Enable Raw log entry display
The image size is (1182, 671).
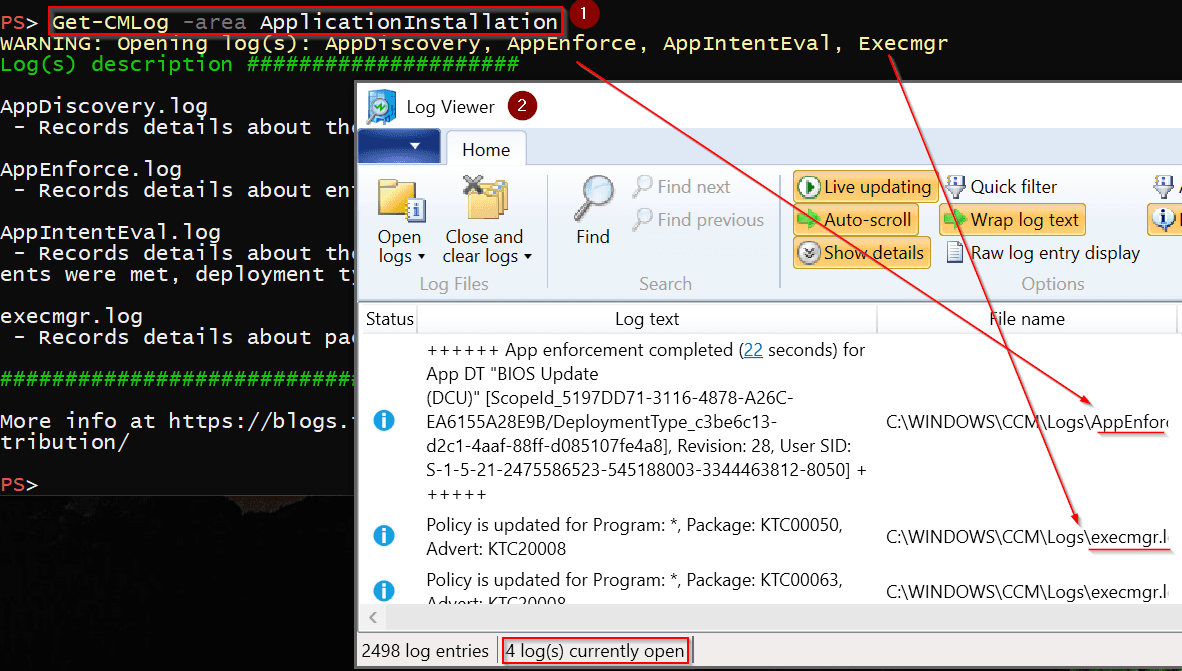pyautogui.click(x=1043, y=253)
